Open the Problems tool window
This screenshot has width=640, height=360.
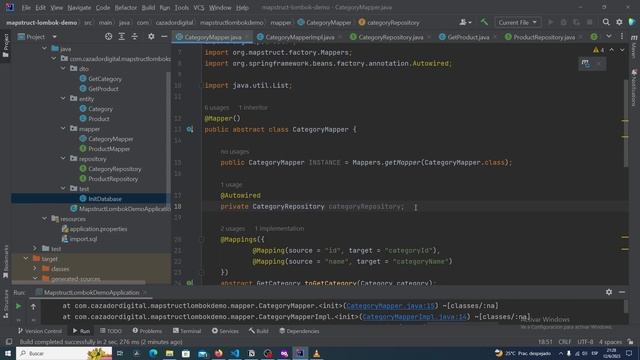[x=147, y=331]
